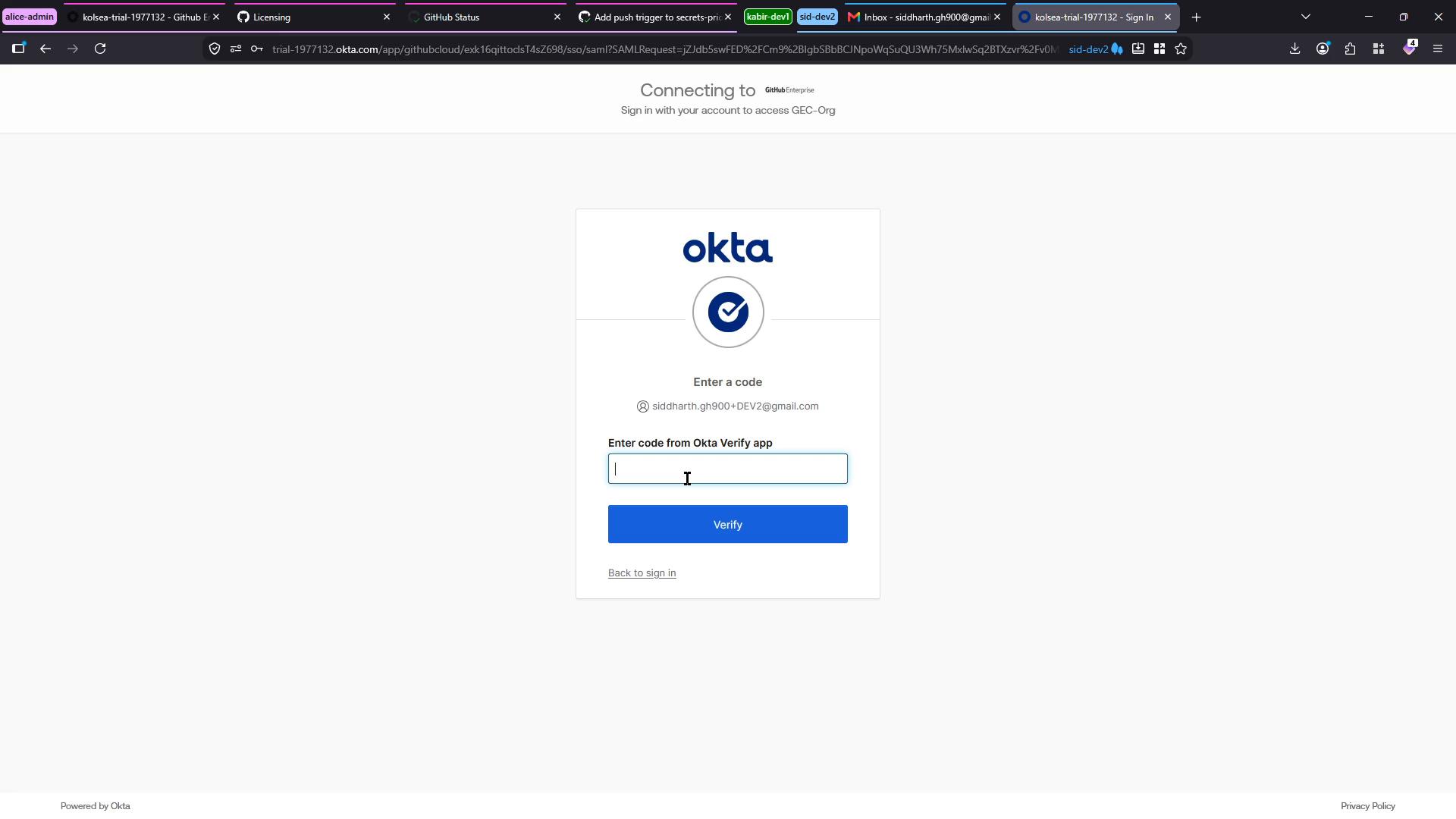Open the extension icon with badge 4
Screen dimensions: 1456x819
pos(1409,49)
